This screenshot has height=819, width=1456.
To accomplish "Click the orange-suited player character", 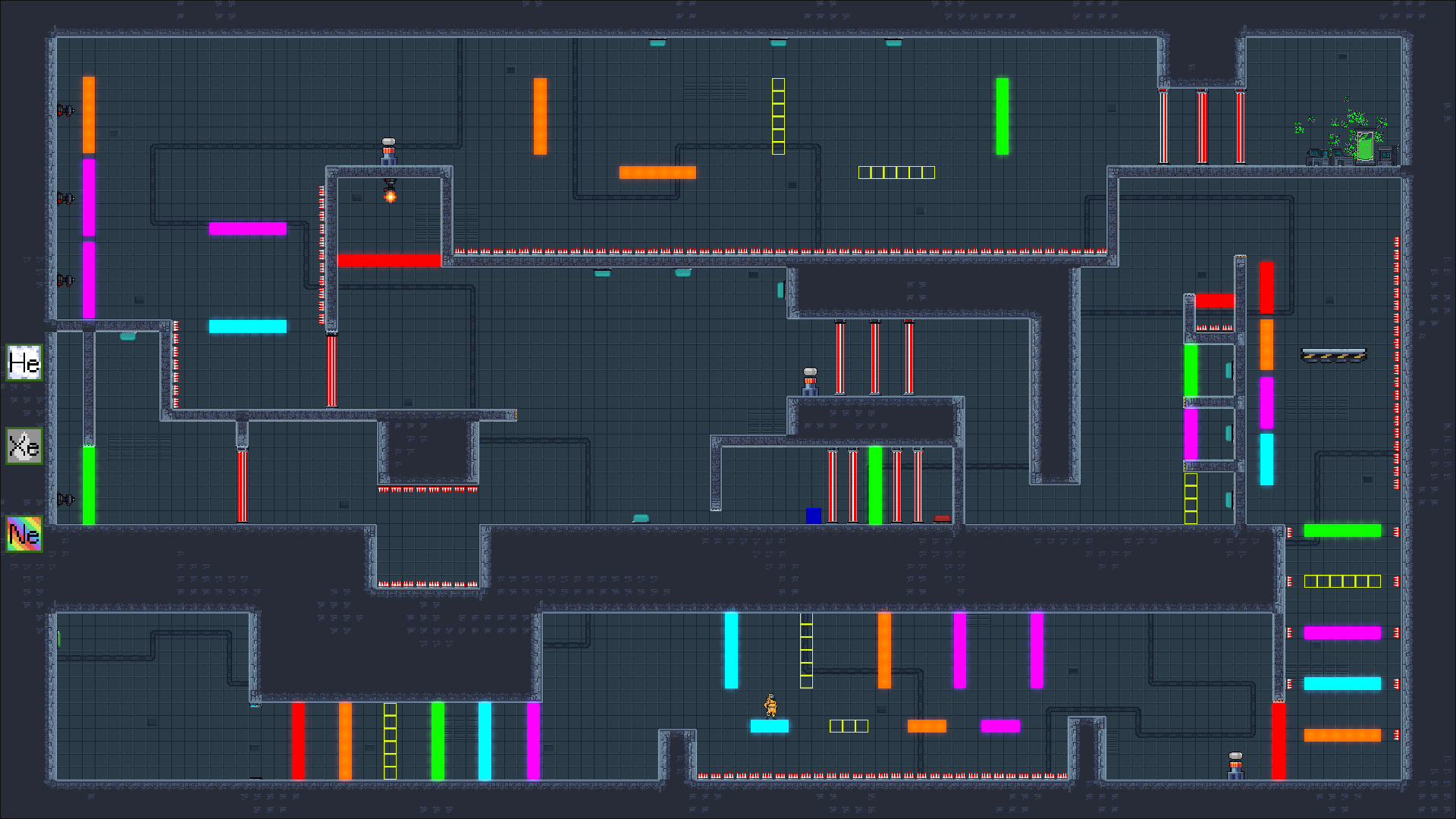I will pyautogui.click(x=770, y=705).
